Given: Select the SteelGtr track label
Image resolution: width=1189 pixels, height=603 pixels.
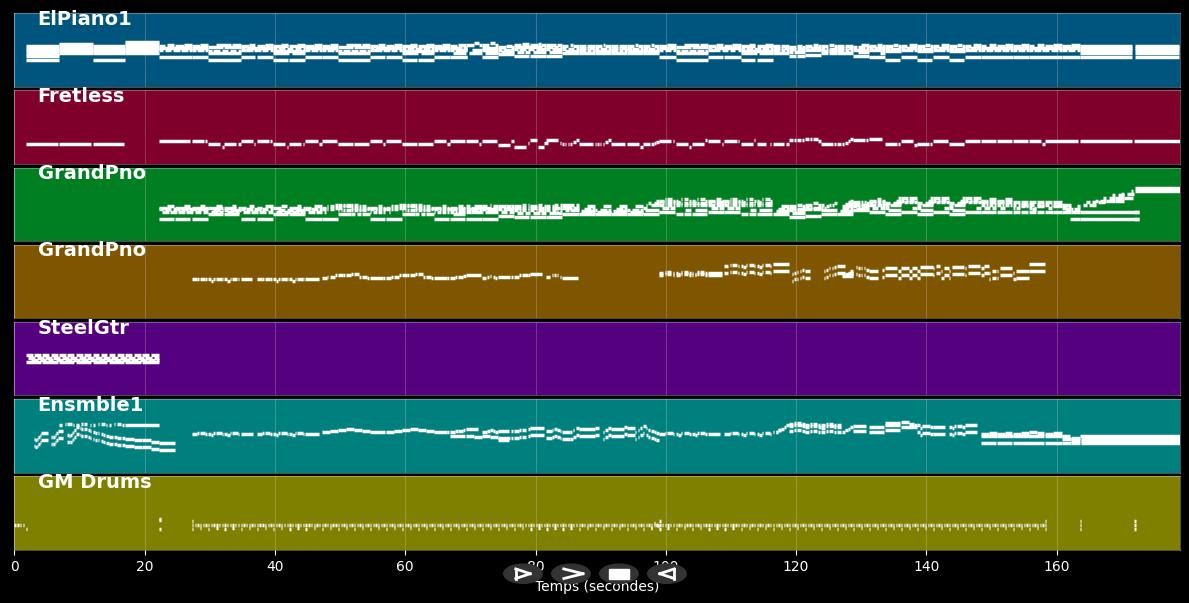Looking at the screenshot, I should point(83,326).
